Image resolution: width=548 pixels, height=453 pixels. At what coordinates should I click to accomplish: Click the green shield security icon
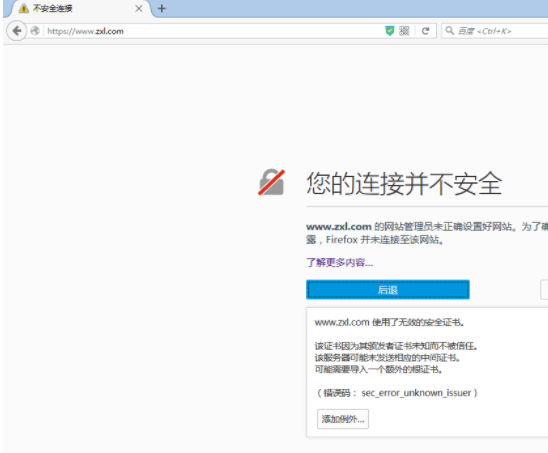[389, 31]
